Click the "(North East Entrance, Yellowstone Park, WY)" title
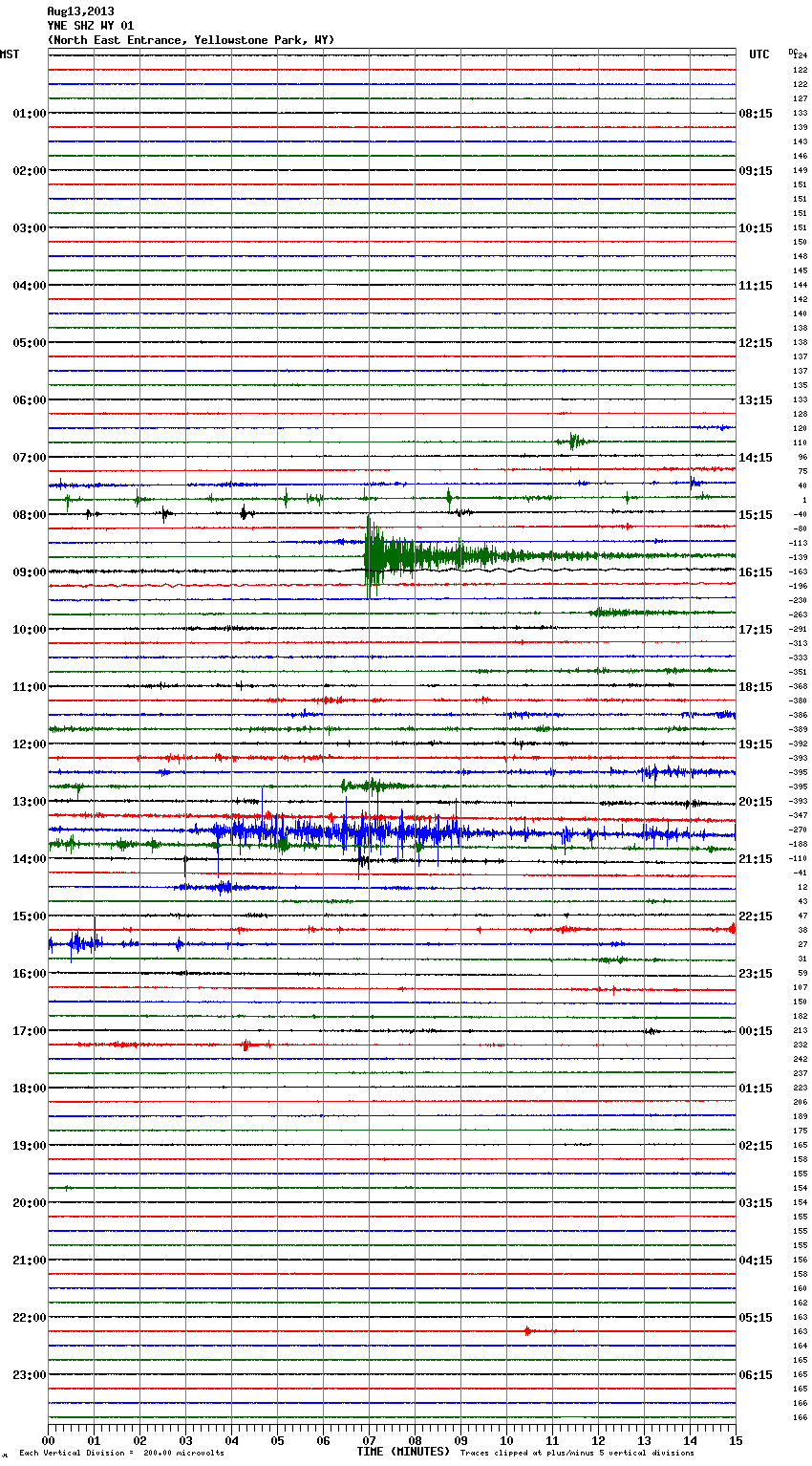Viewport: 812px width, 1466px height. tap(191, 40)
